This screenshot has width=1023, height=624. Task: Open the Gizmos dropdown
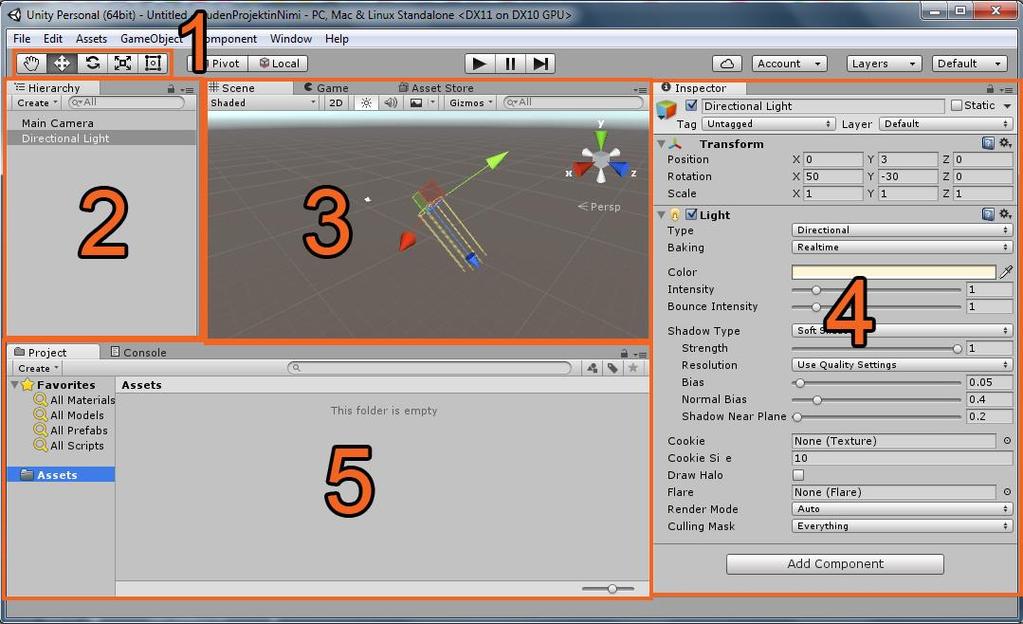[x=470, y=102]
